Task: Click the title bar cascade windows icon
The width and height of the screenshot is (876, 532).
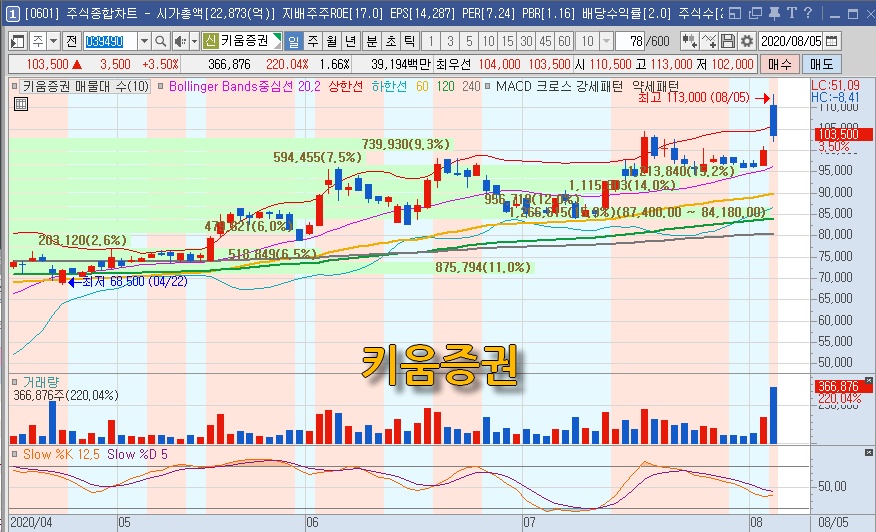Action: coord(755,13)
